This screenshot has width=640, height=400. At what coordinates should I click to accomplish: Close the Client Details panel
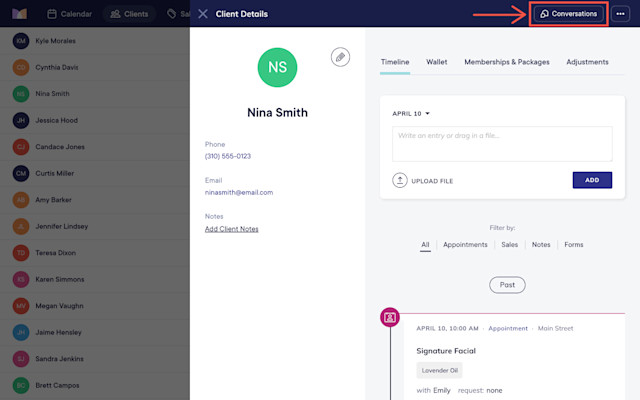[x=203, y=14]
